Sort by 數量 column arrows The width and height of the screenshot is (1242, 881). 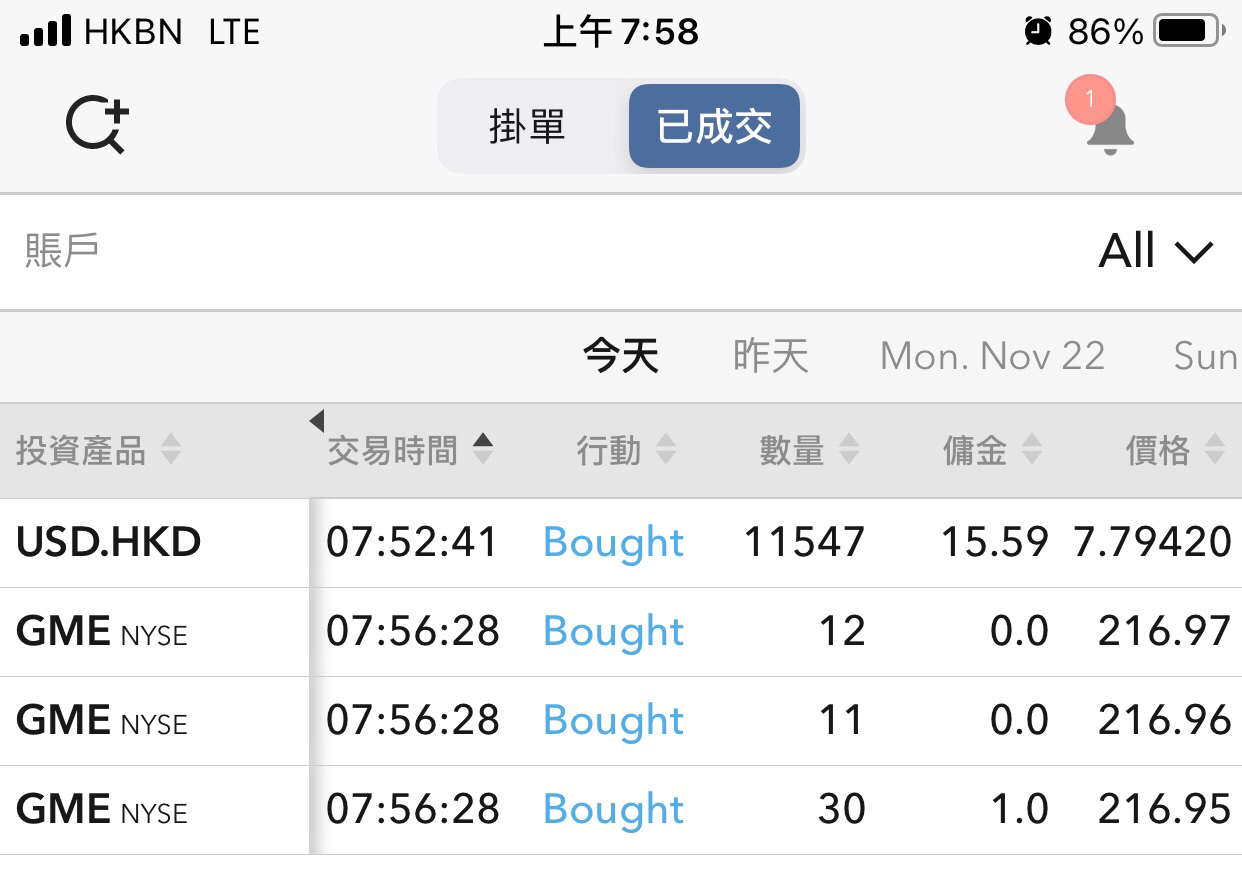849,451
